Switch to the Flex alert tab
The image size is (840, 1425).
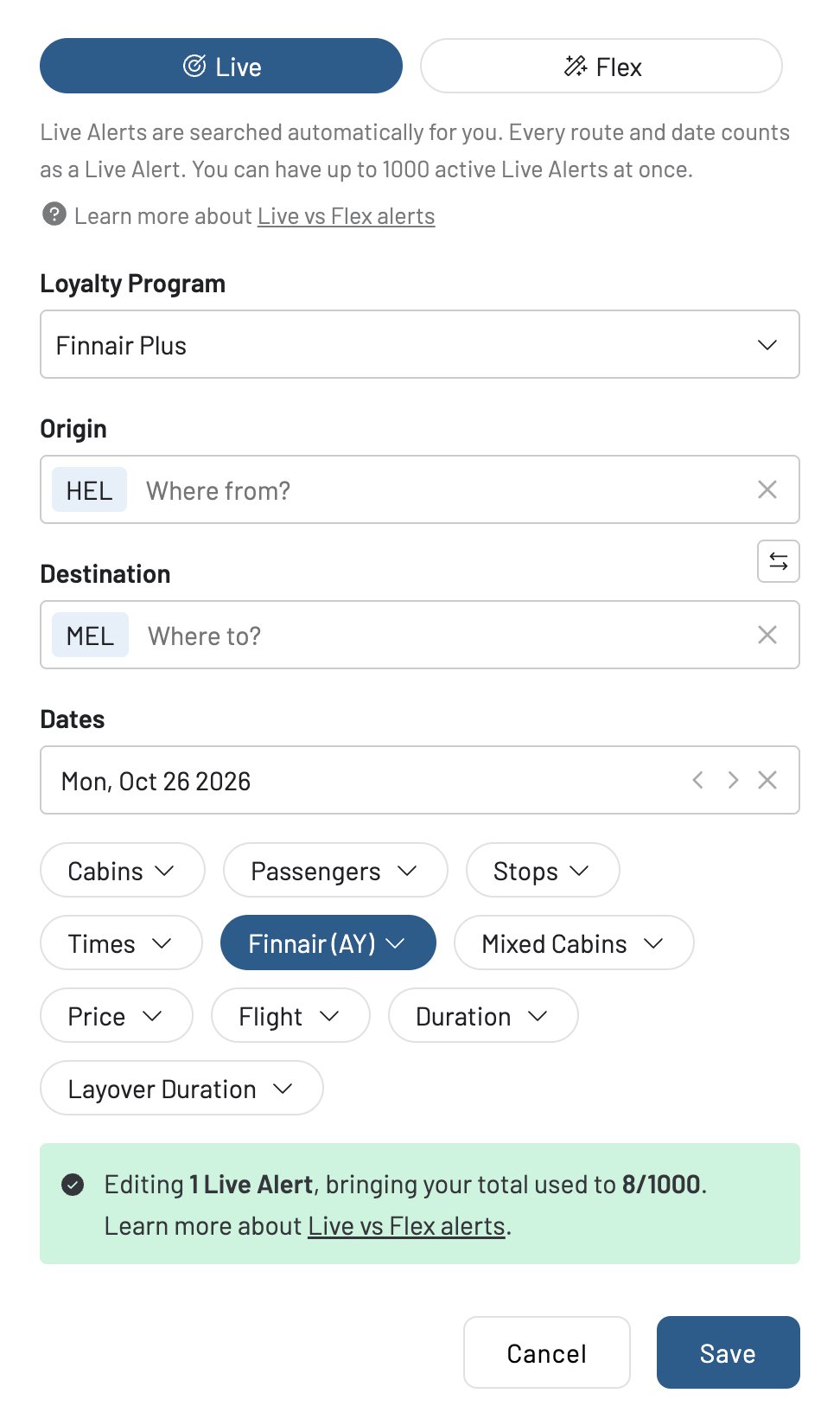601,66
